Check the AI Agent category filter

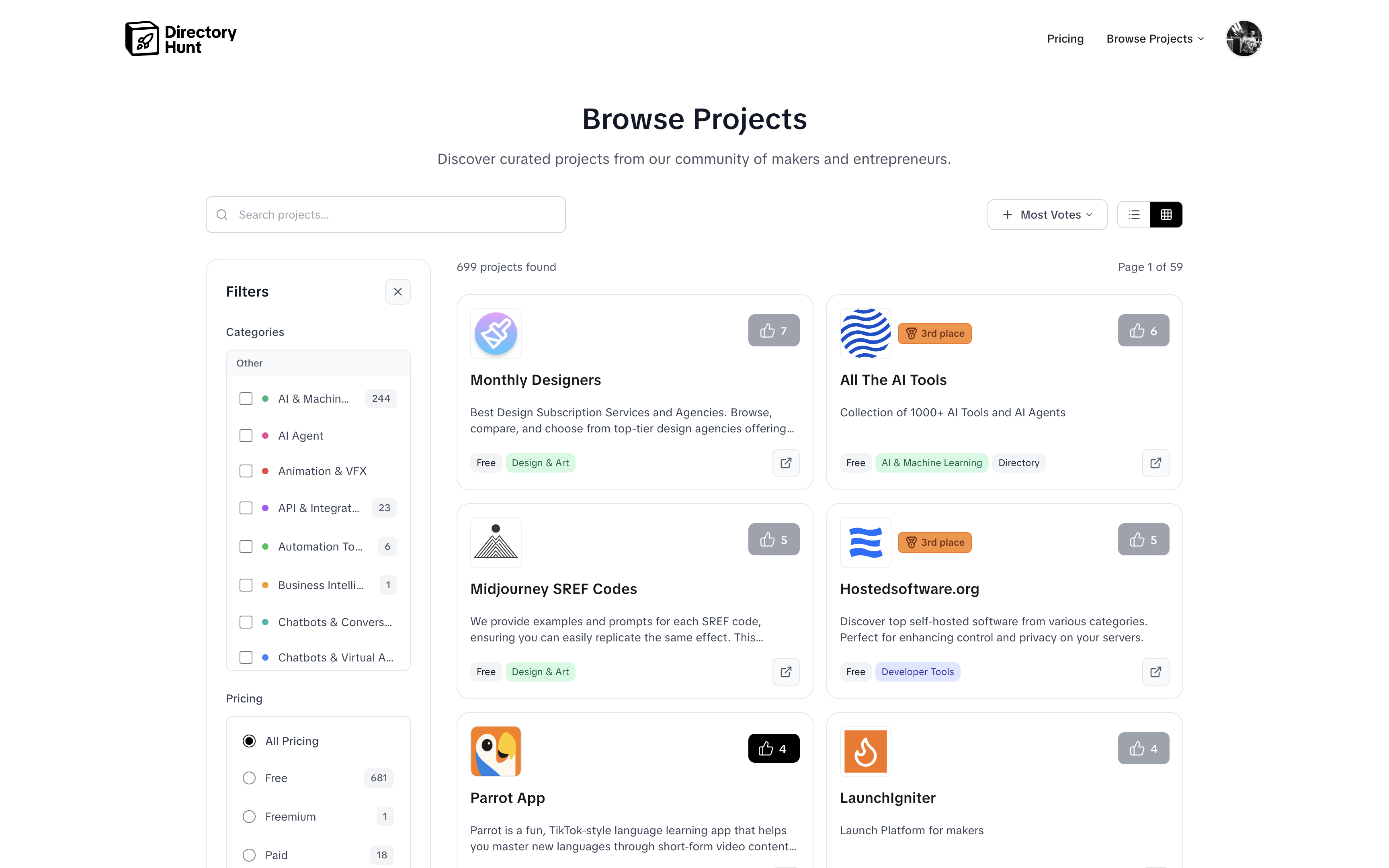pos(246,436)
